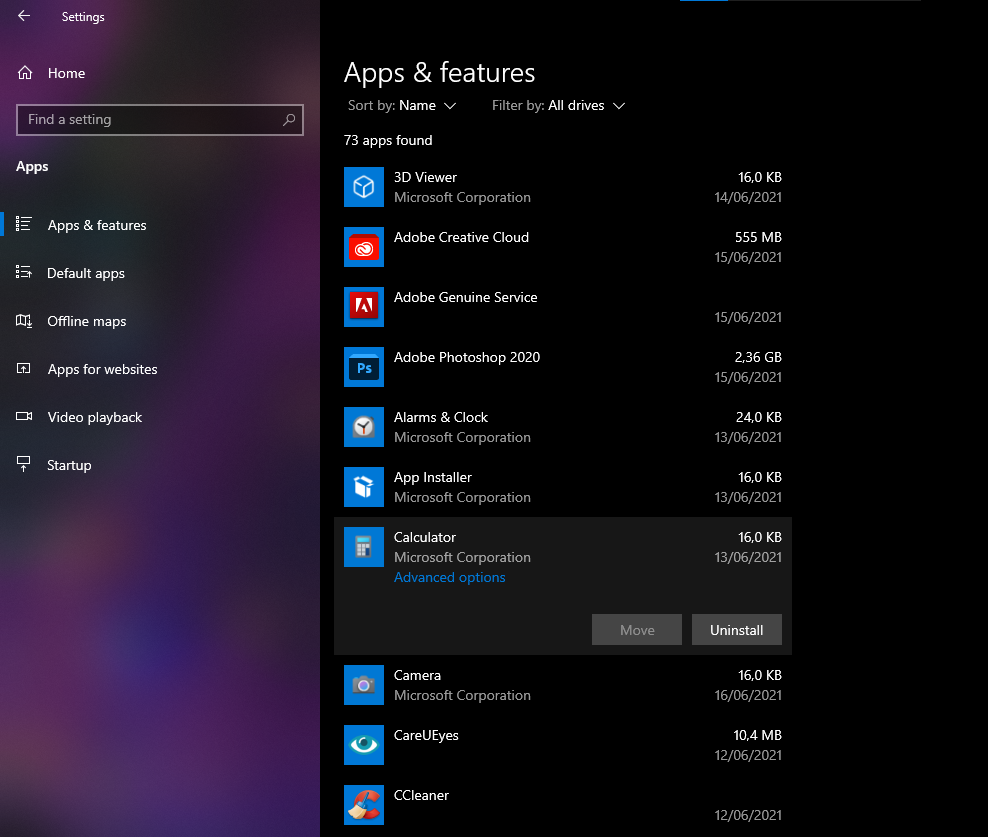Go to Apps & features page
Screen dimensions: 988x837
[x=97, y=225]
